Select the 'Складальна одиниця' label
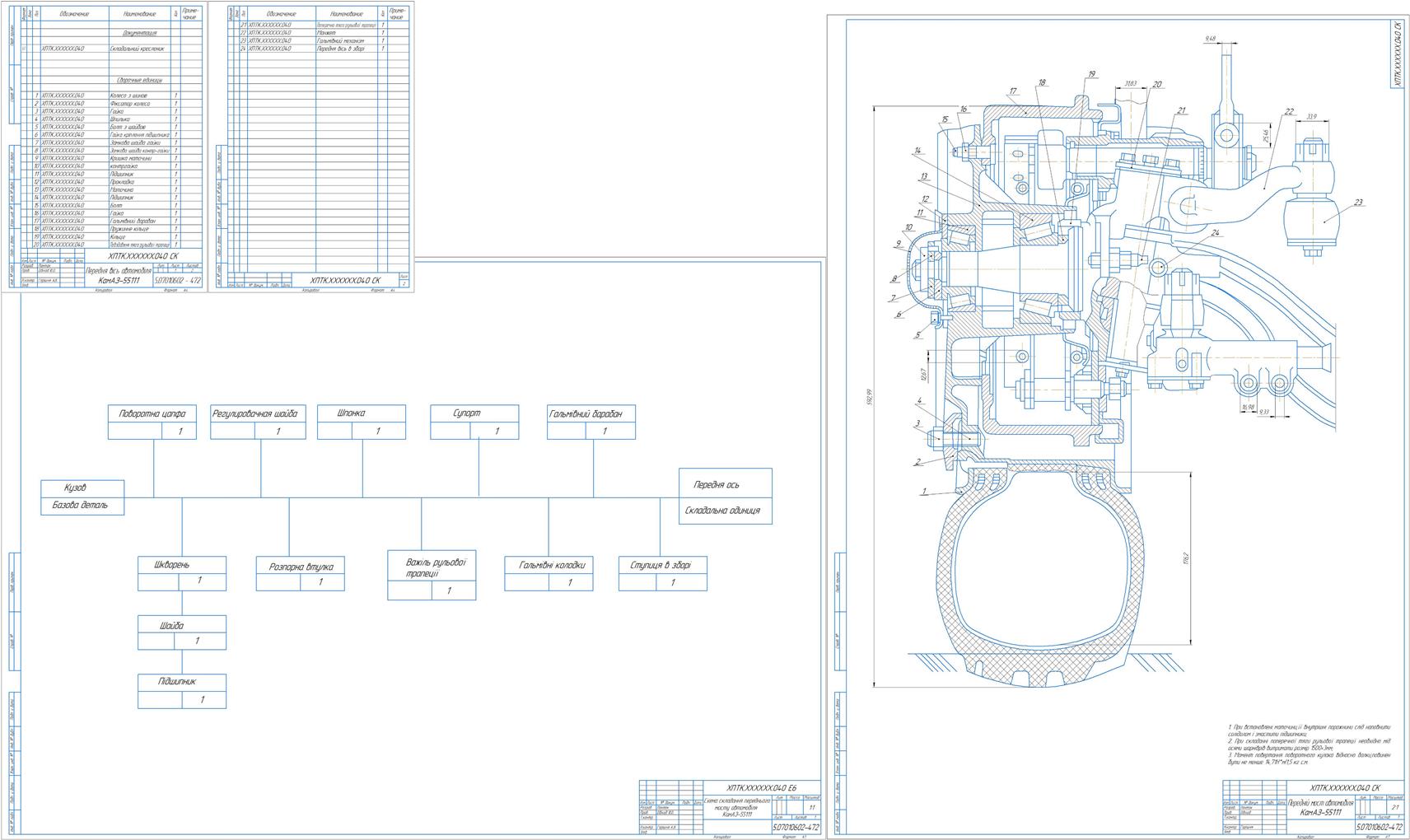This screenshot has width=1410, height=840. [722, 511]
